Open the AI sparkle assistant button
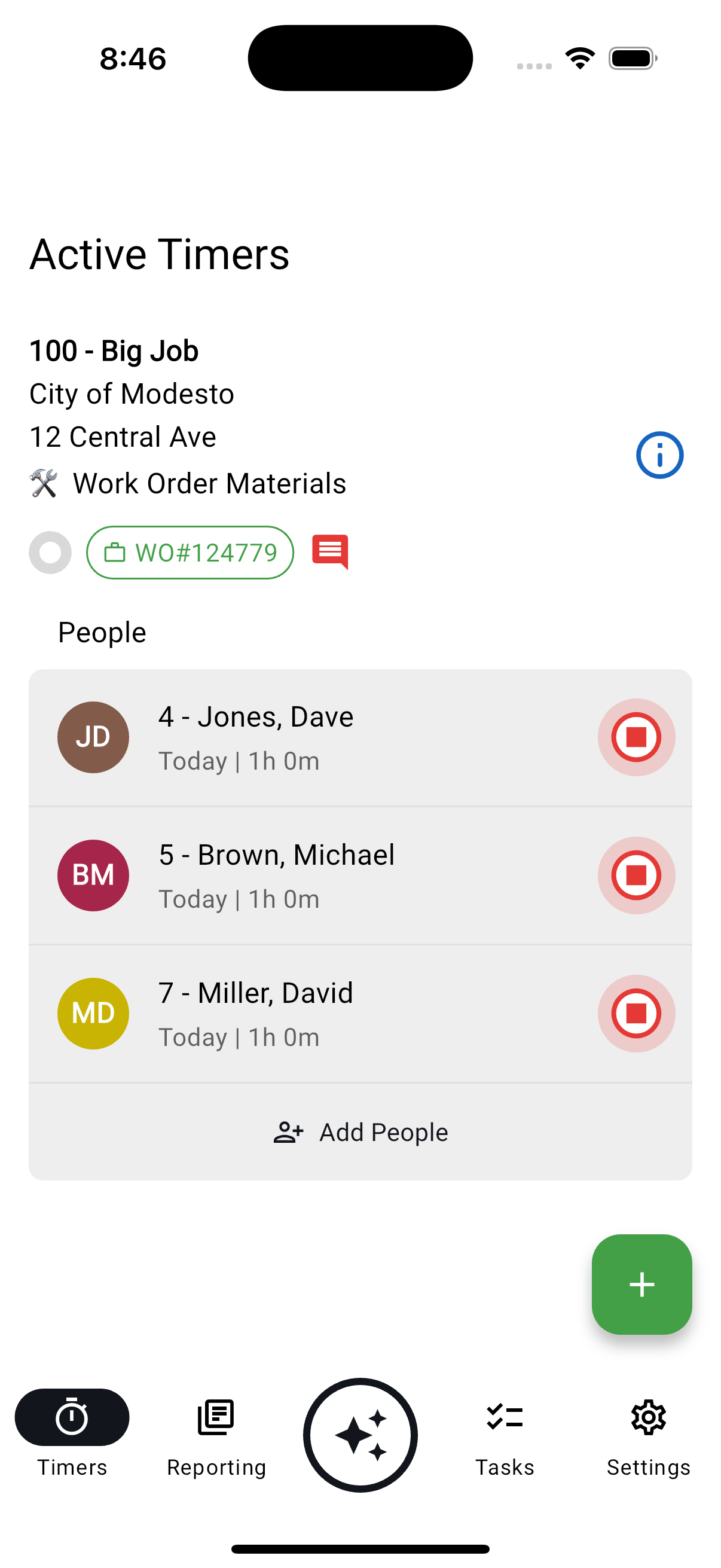 click(360, 1434)
